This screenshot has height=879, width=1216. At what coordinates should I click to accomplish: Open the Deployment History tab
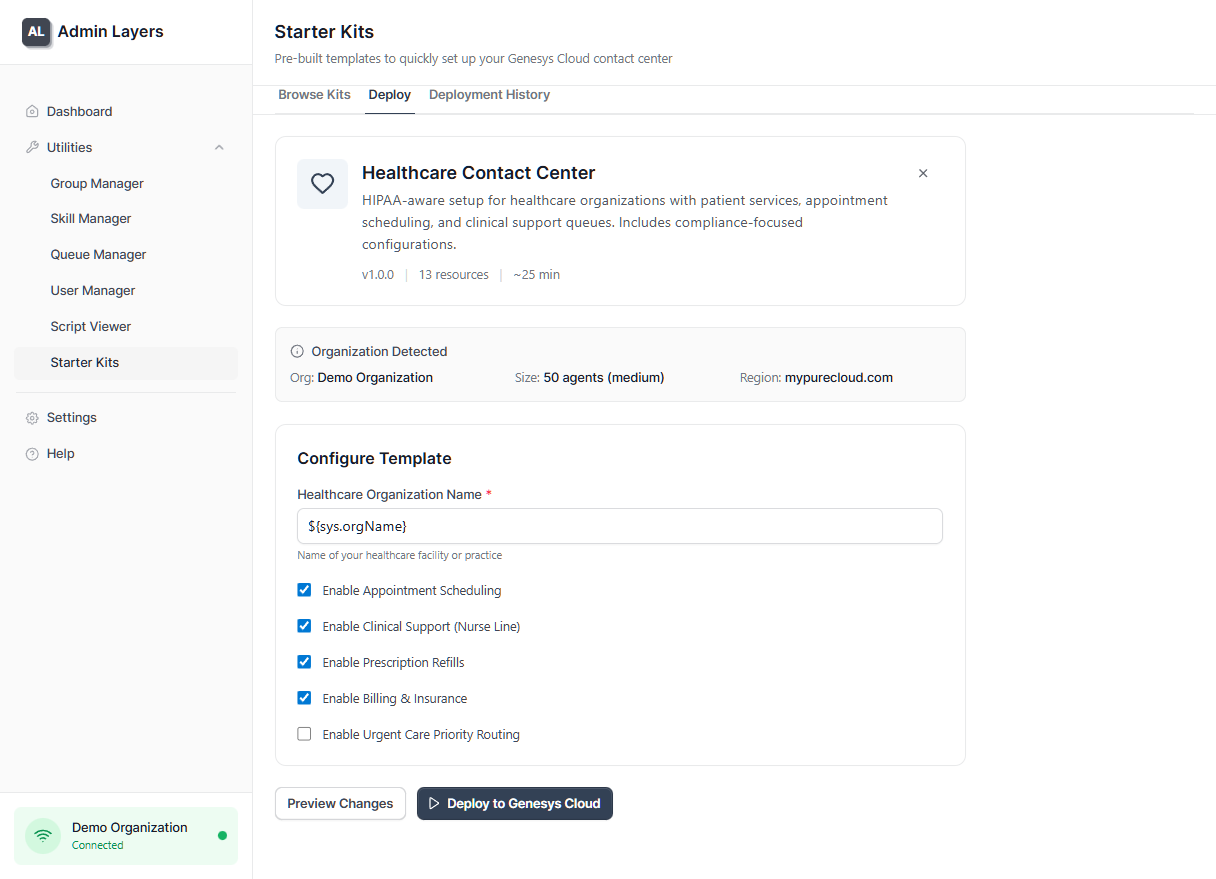pyautogui.click(x=489, y=94)
